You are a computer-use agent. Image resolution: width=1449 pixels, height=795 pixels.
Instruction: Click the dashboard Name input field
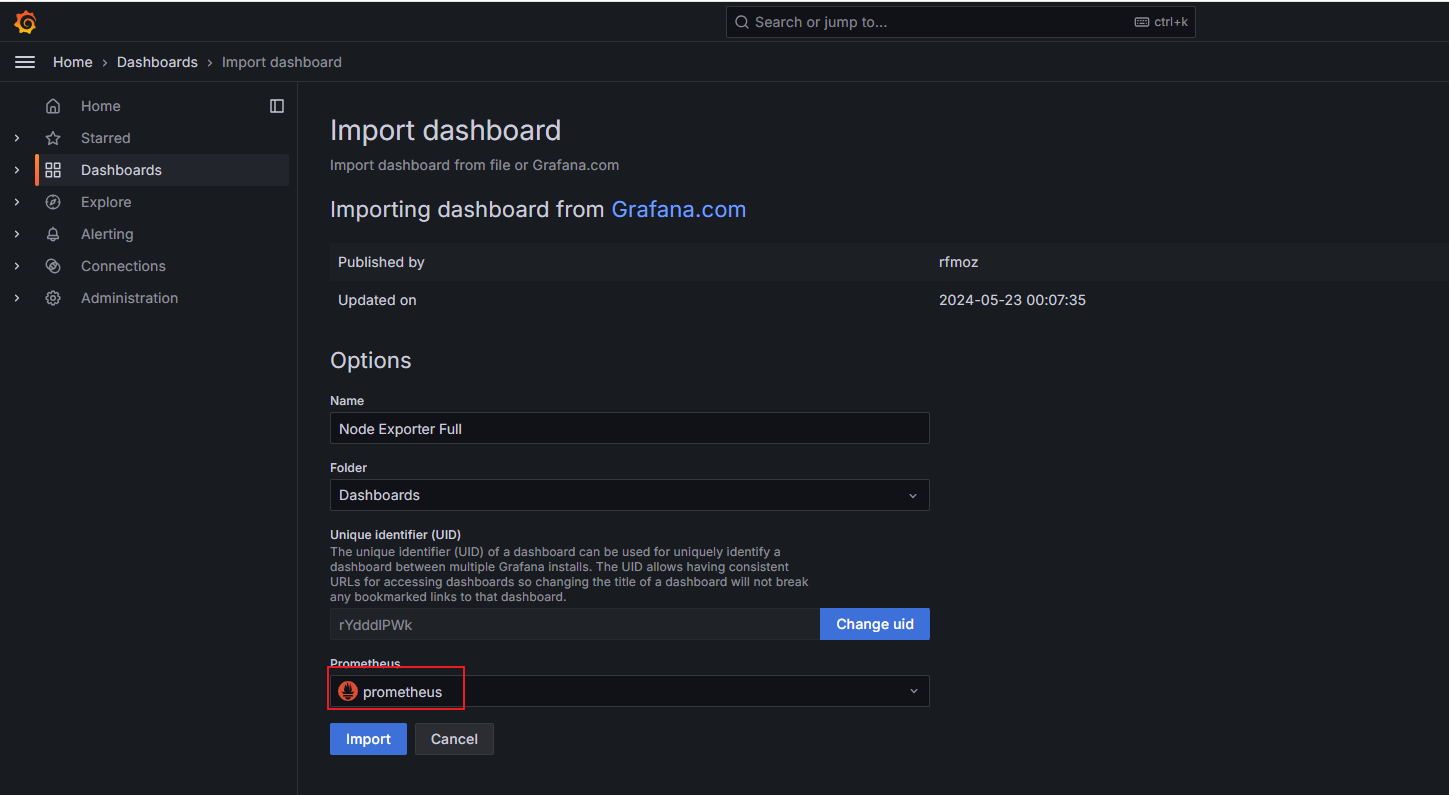click(x=629, y=428)
